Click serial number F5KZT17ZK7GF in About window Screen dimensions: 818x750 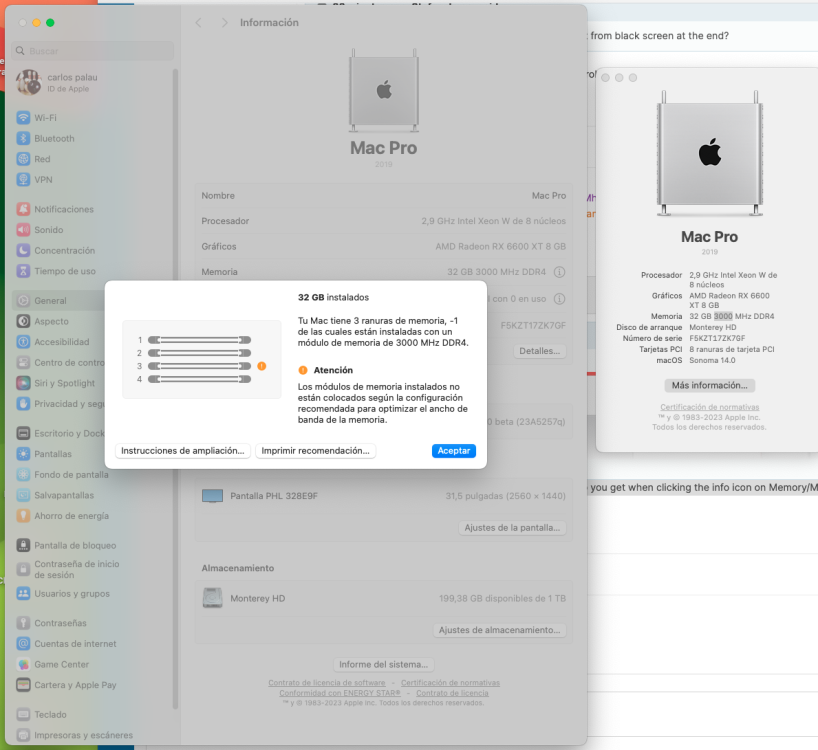(717, 338)
